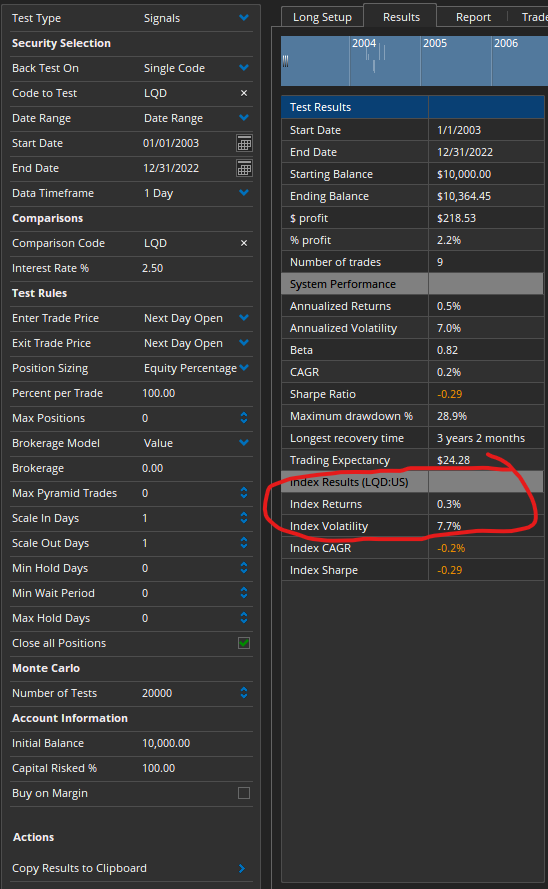
Task: Click the Copy Results to Clipboard arrow
Action: pos(242,869)
